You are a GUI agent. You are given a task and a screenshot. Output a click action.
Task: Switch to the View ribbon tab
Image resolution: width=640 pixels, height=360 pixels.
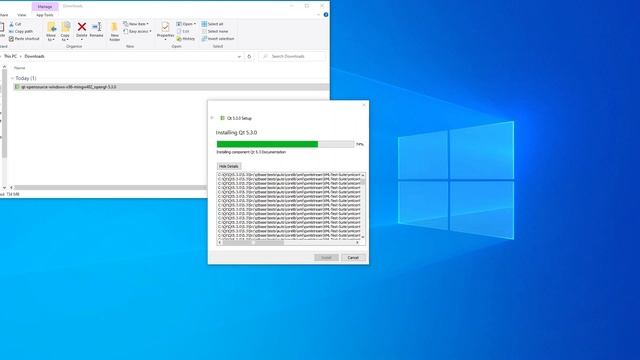click(22, 15)
